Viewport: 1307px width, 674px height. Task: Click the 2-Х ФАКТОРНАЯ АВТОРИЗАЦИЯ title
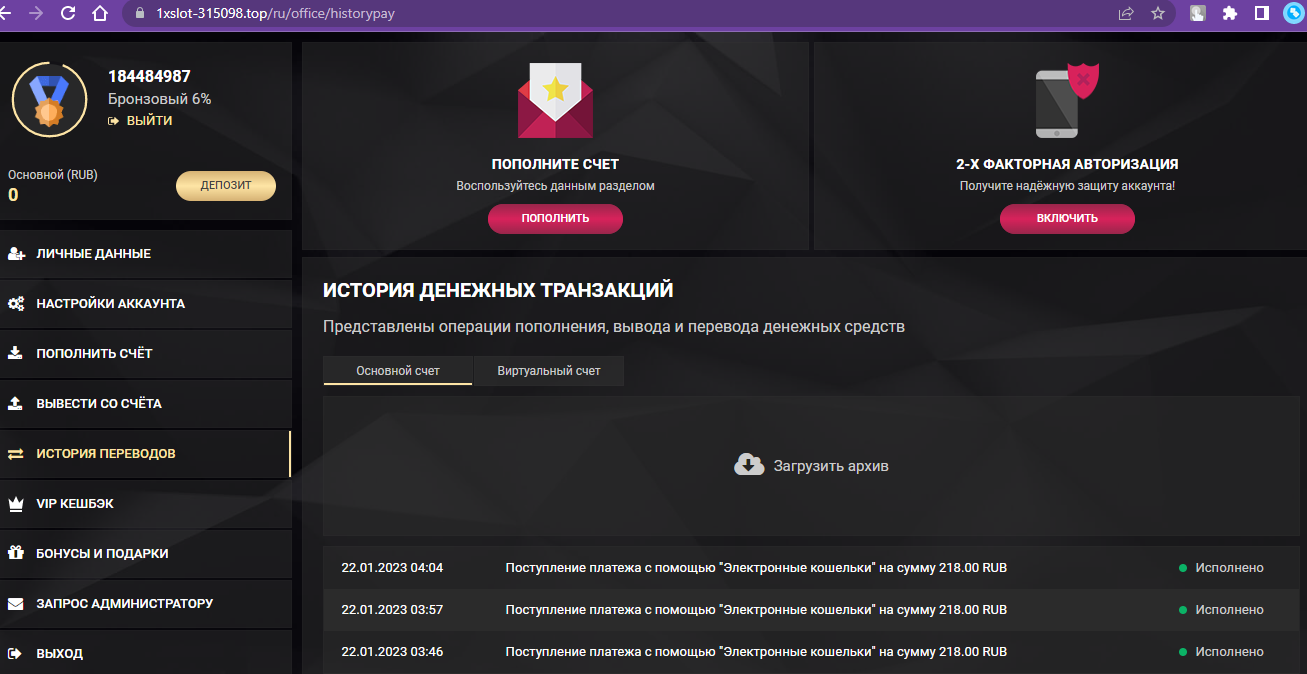coord(1067,164)
